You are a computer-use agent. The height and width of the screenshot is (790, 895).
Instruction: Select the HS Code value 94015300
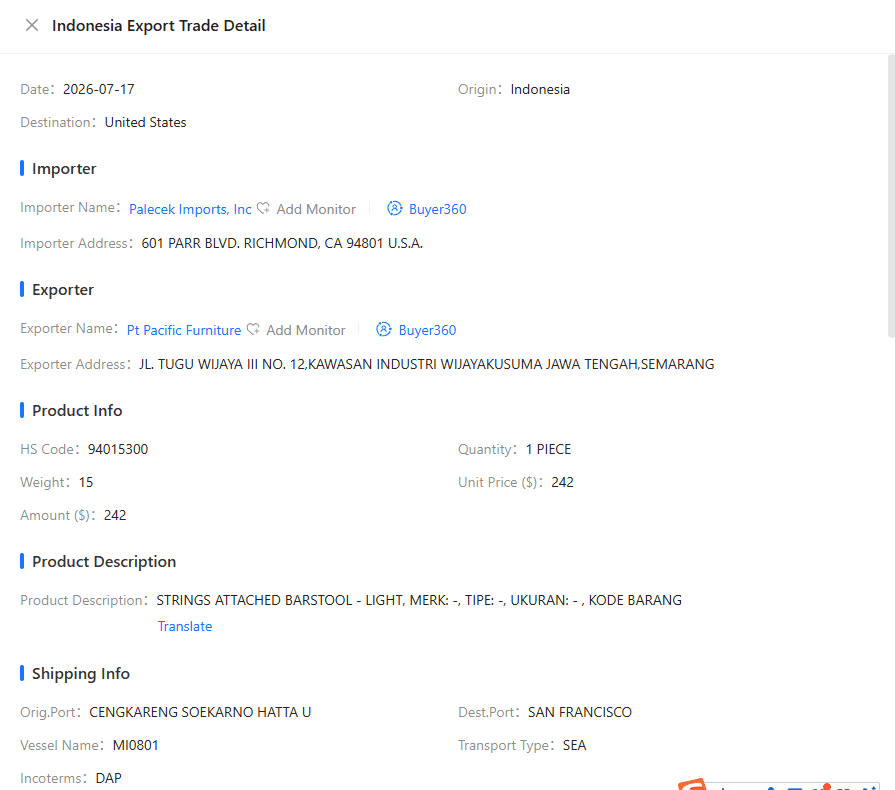pos(118,449)
